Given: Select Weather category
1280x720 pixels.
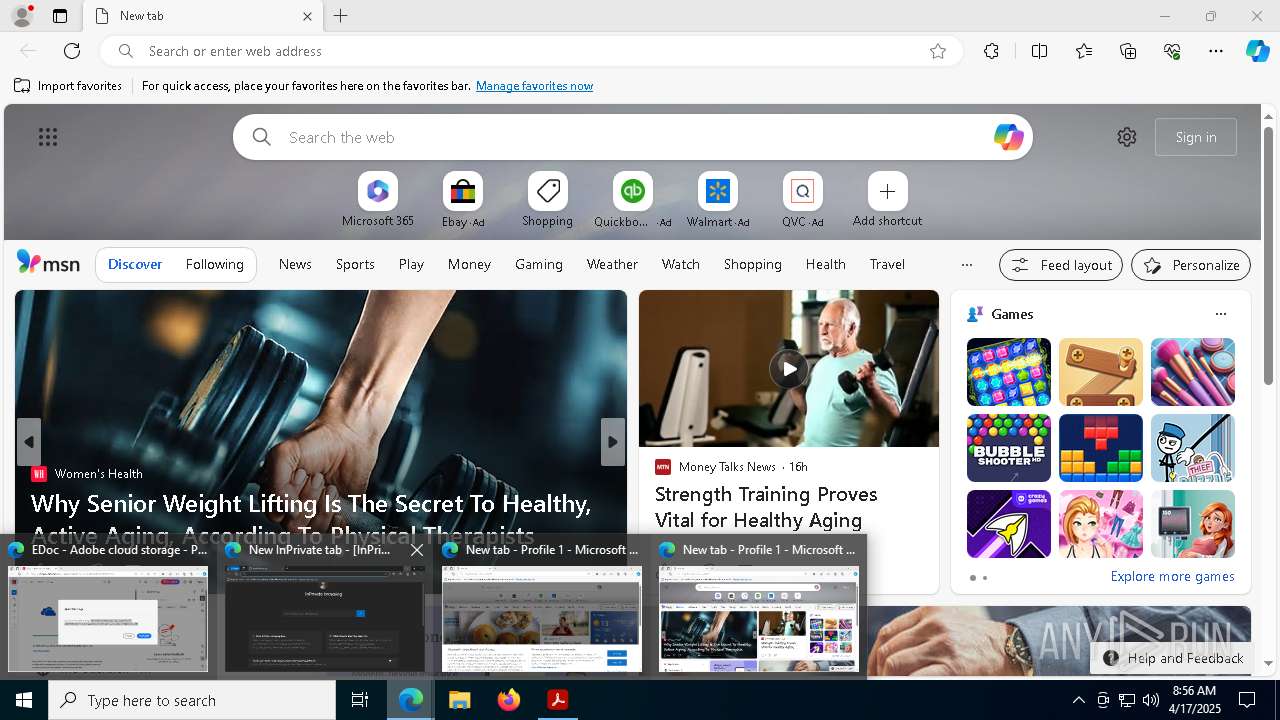Looking at the screenshot, I should 612,265.
